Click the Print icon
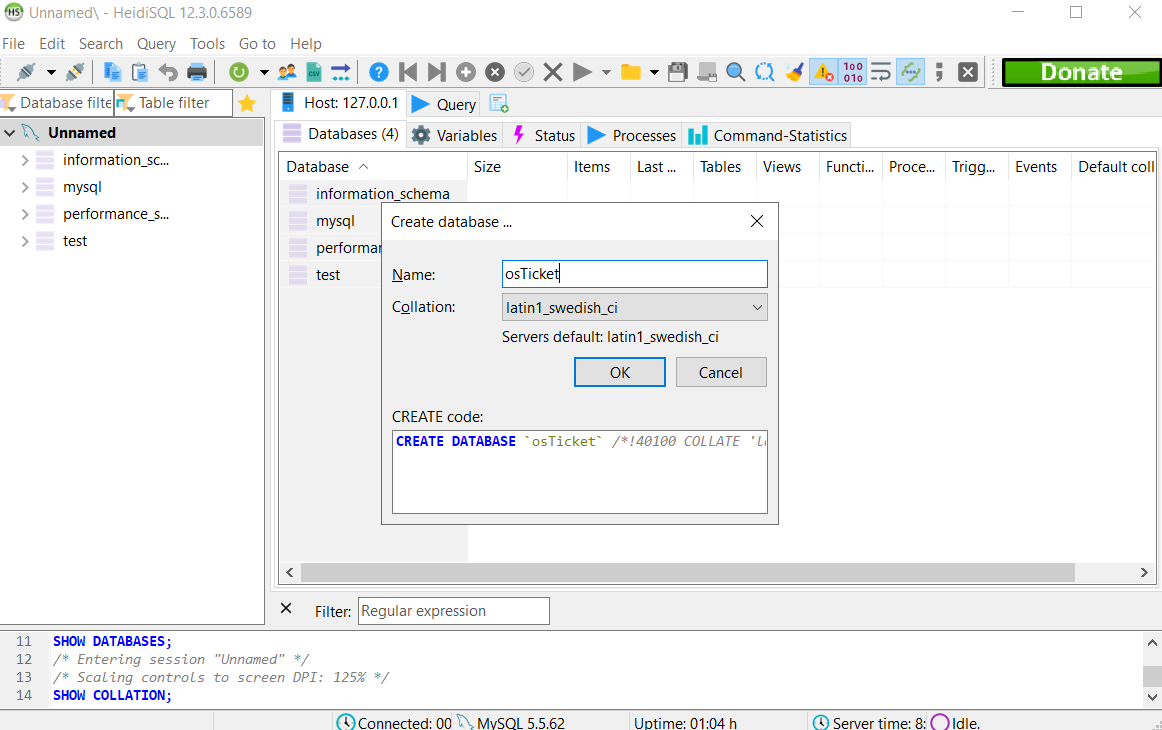The height and width of the screenshot is (730, 1162). (x=196, y=72)
